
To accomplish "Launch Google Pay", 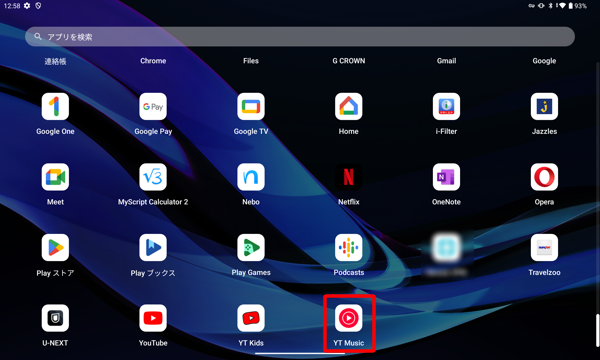I will point(153,106).
